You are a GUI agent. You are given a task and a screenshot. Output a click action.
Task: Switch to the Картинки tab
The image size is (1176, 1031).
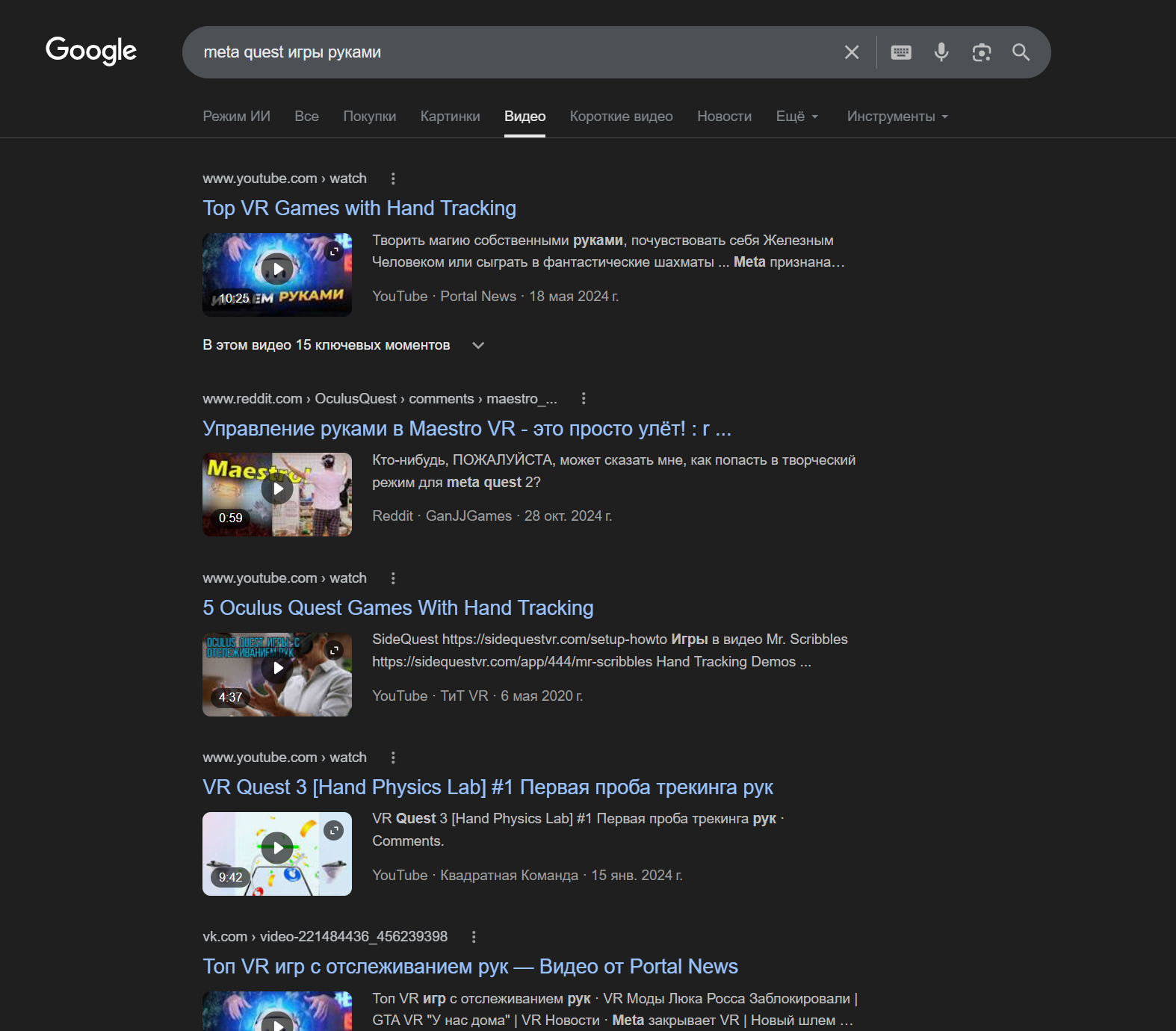coord(451,117)
